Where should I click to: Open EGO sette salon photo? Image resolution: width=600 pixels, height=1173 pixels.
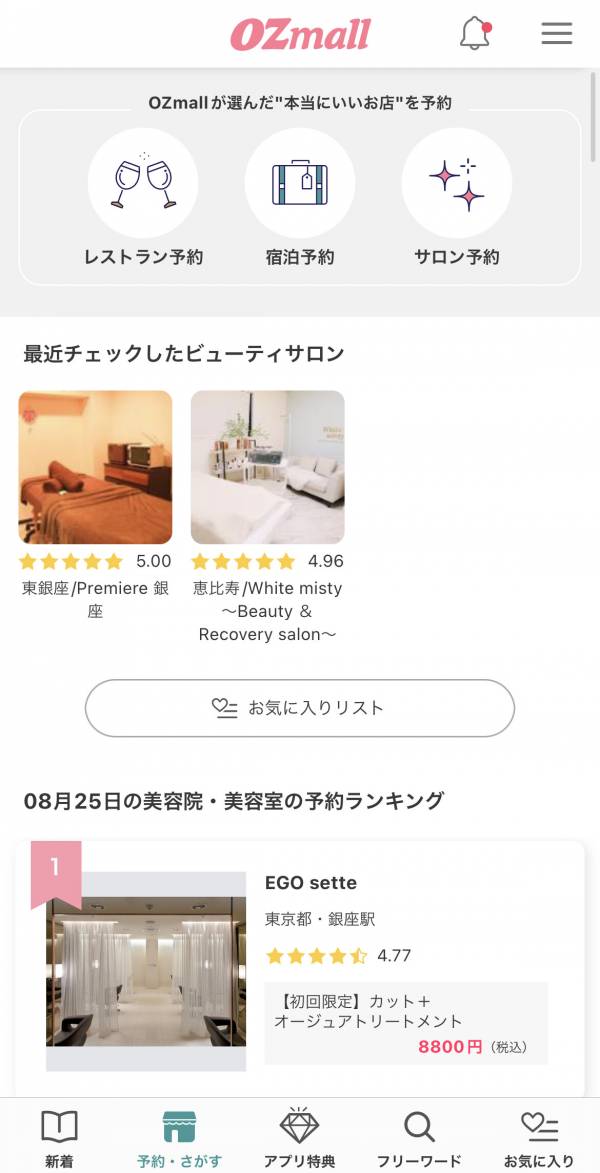(x=146, y=971)
